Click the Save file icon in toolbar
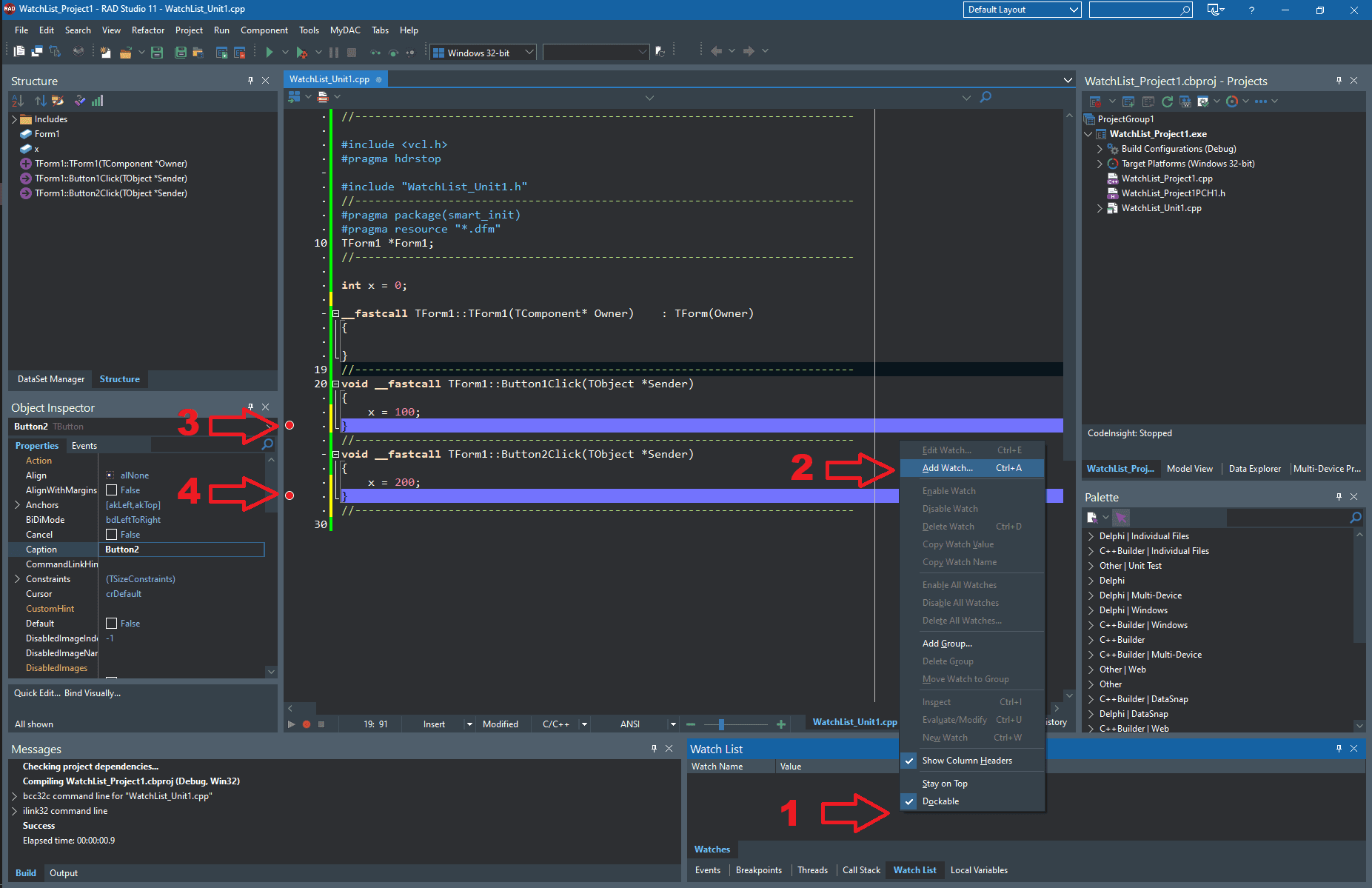This screenshot has height=888, width=1372. [x=156, y=53]
